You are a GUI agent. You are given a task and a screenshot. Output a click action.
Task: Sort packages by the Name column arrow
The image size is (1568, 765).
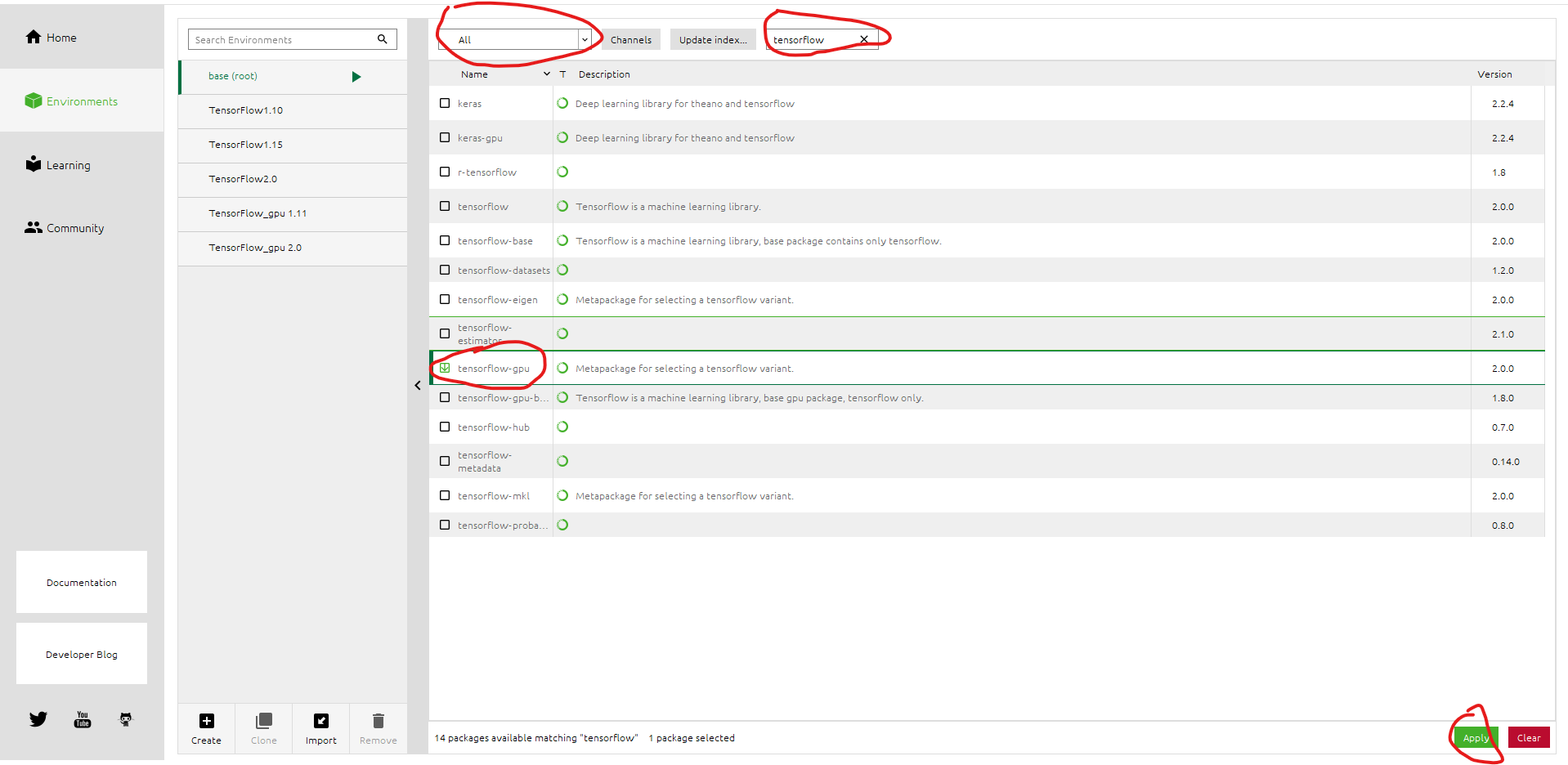tap(546, 74)
